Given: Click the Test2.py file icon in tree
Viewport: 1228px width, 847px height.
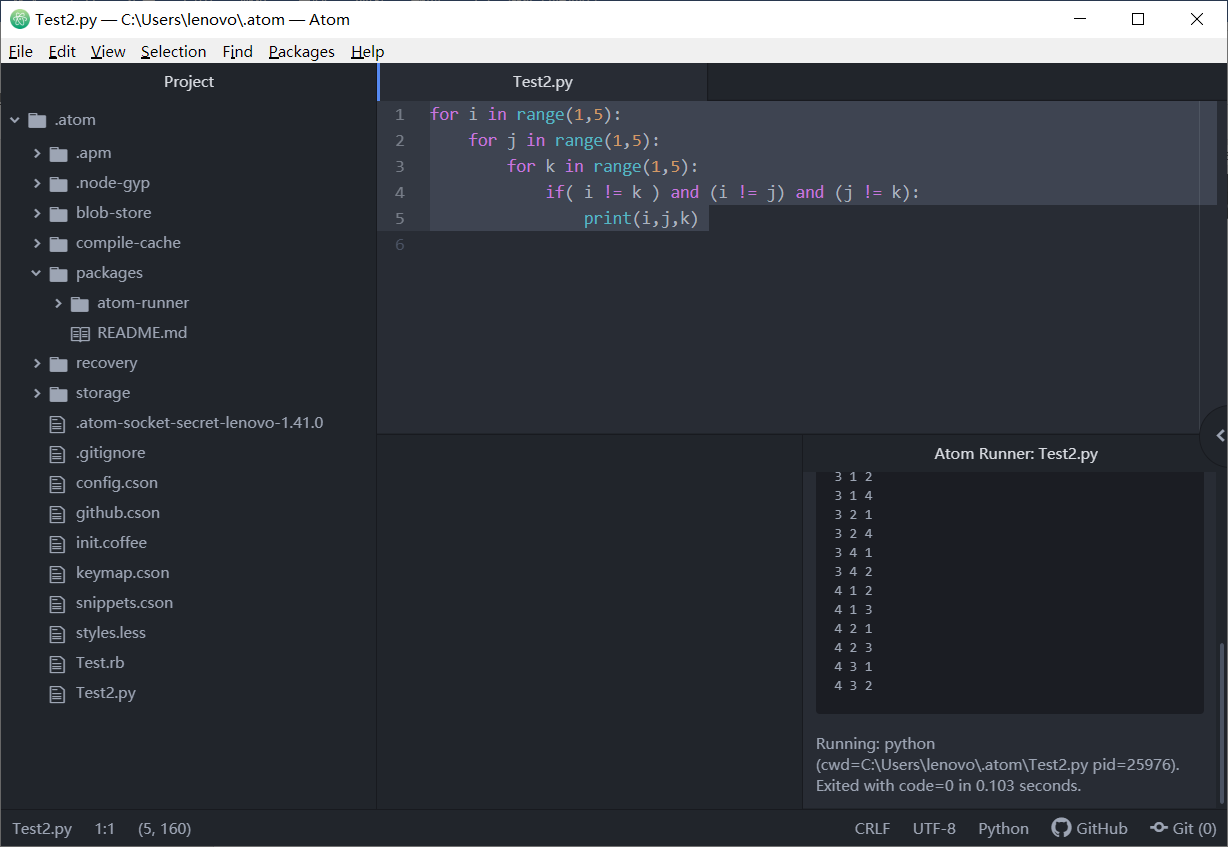Looking at the screenshot, I should 57,693.
